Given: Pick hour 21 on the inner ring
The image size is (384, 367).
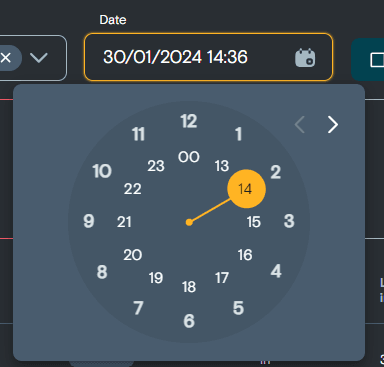Looking at the screenshot, I should pyautogui.click(x=124, y=222).
